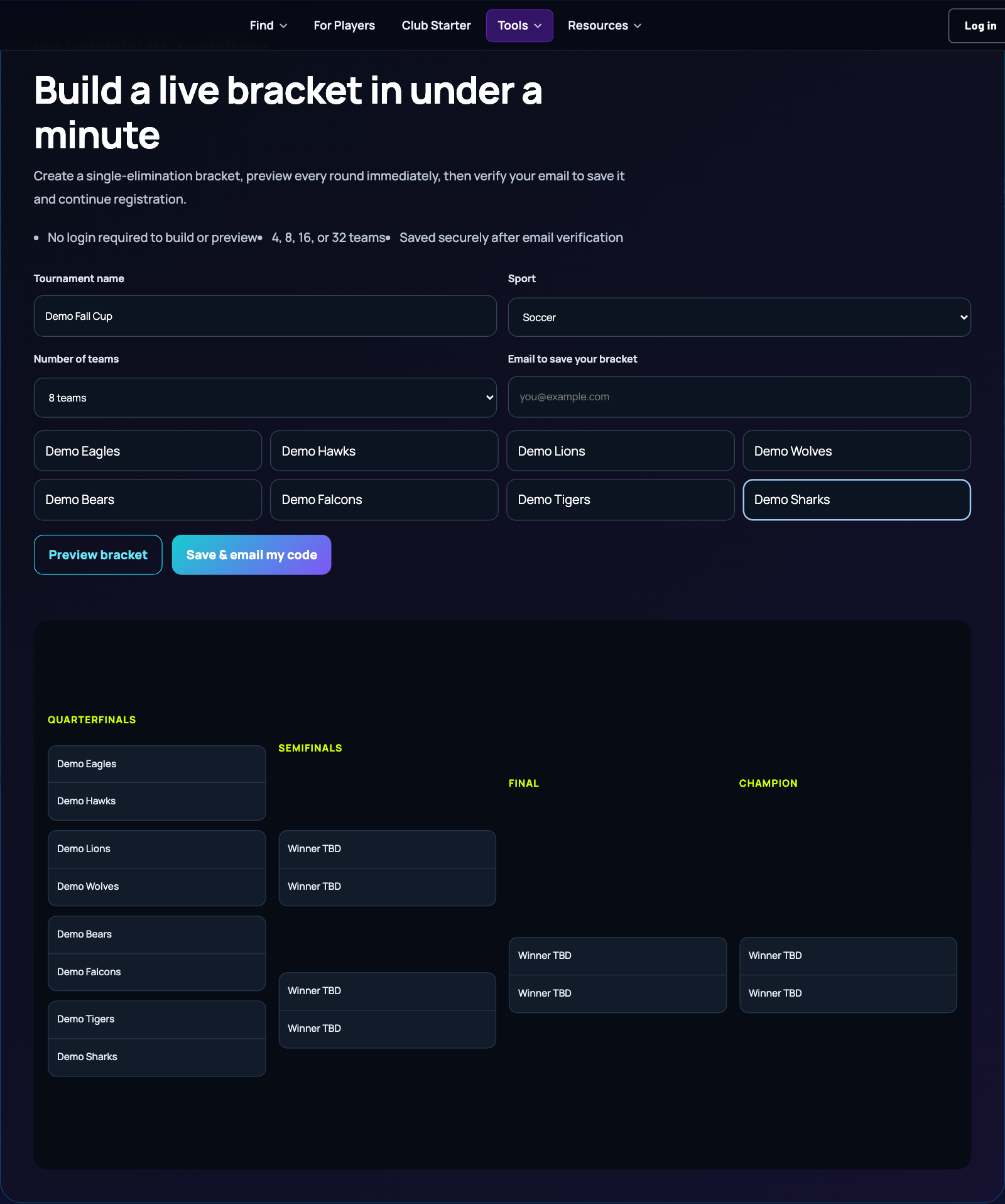Expand the Tools menu

[519, 26]
